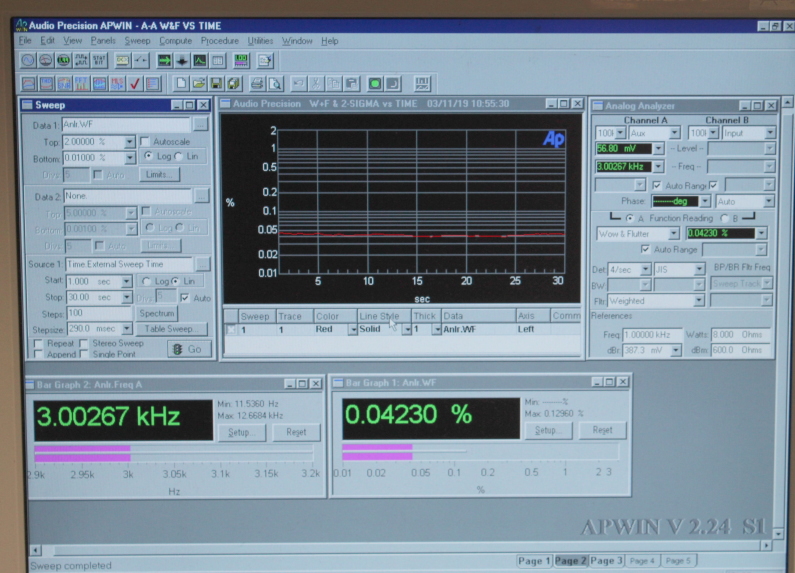Click the Spectrum button
The image size is (795, 573).
pyautogui.click(x=157, y=313)
